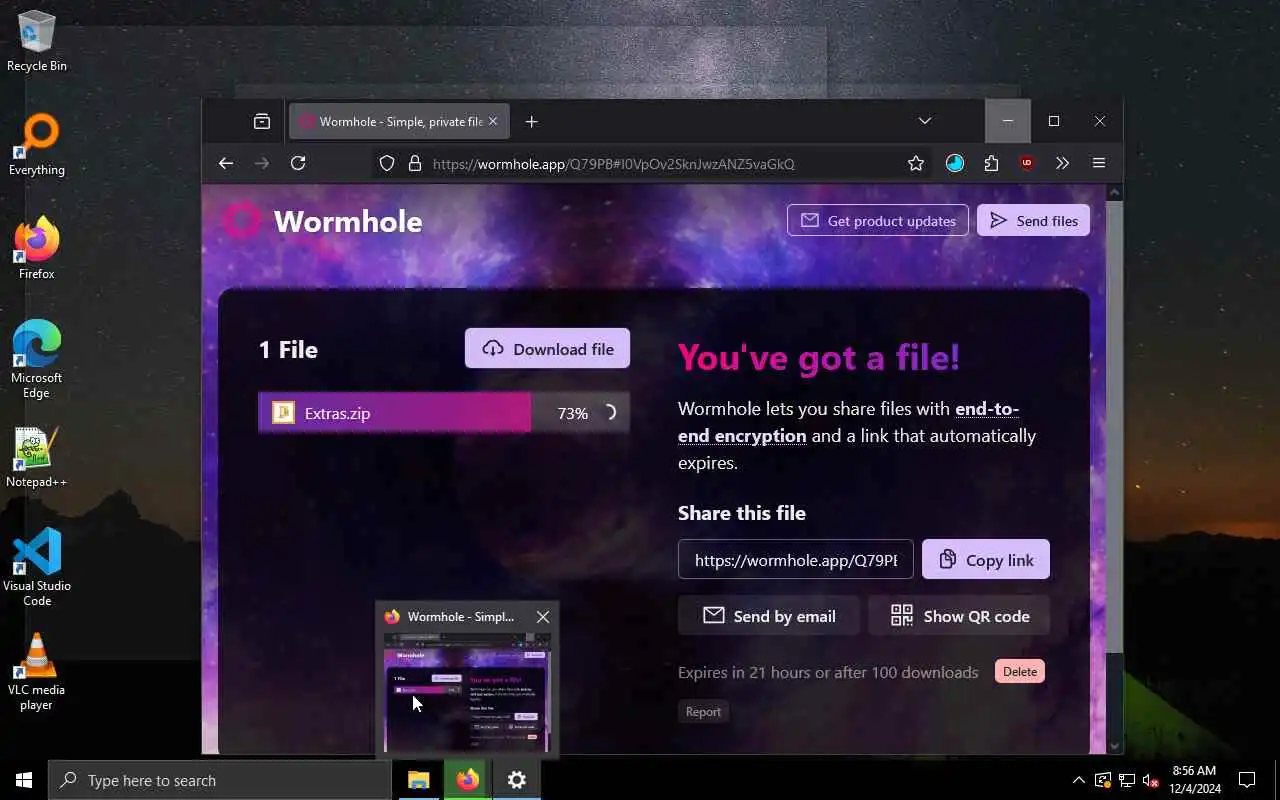Close the Wormhole taskbar preview window
The image size is (1280, 800).
[543, 617]
